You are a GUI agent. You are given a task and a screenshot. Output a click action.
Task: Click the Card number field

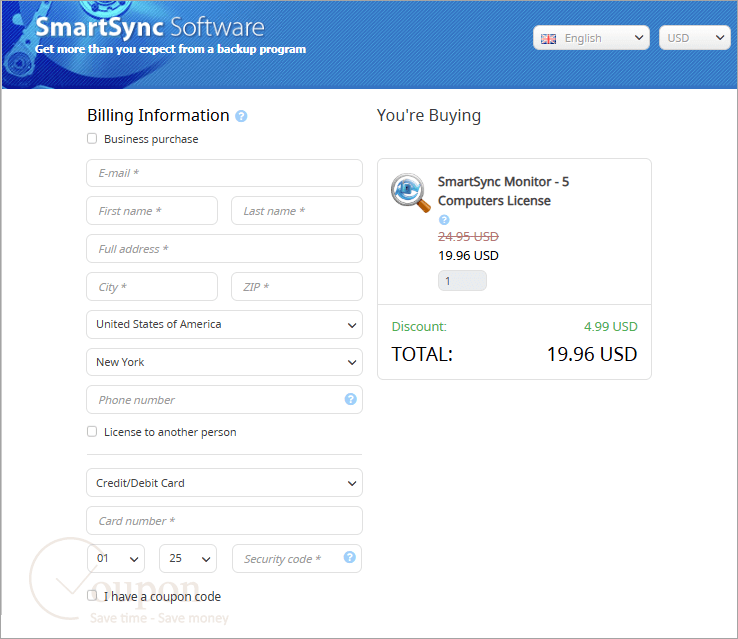[x=225, y=520]
